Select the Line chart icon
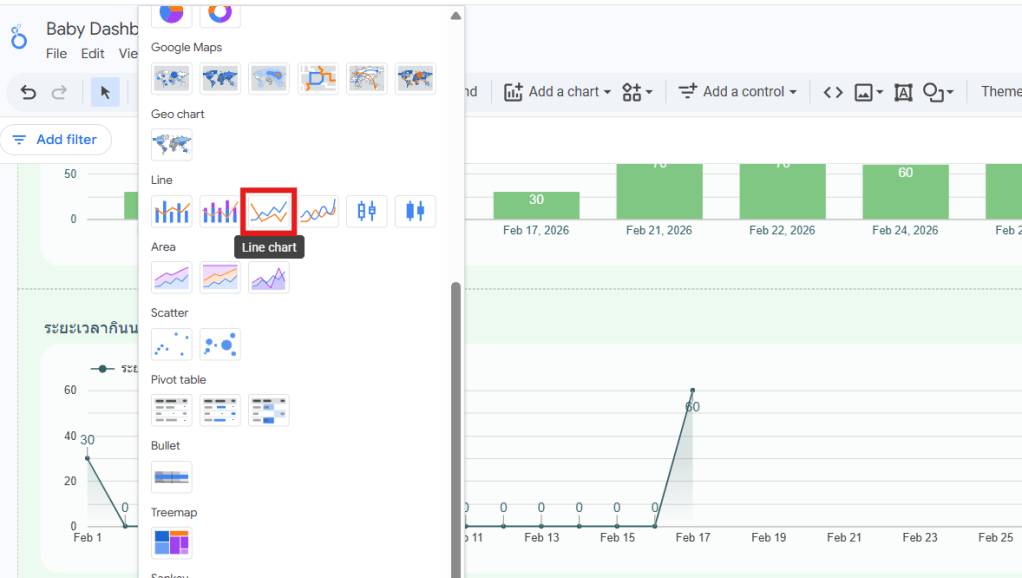The height and width of the screenshot is (578, 1022). (x=269, y=211)
